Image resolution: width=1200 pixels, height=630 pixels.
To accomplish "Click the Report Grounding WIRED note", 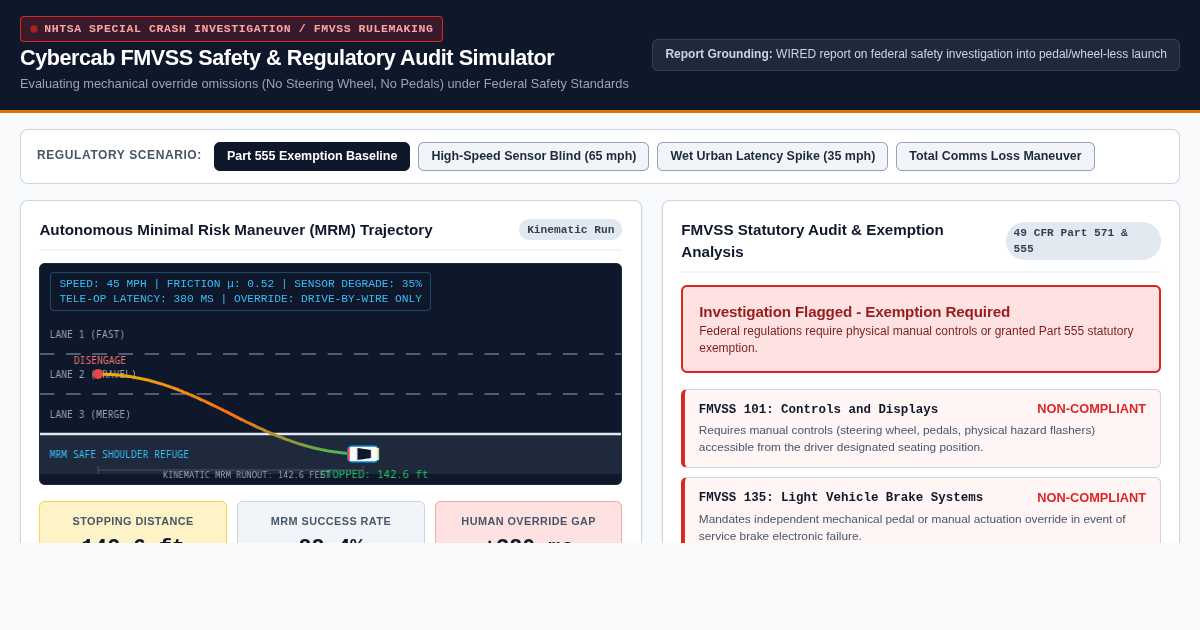I will pos(916,55).
